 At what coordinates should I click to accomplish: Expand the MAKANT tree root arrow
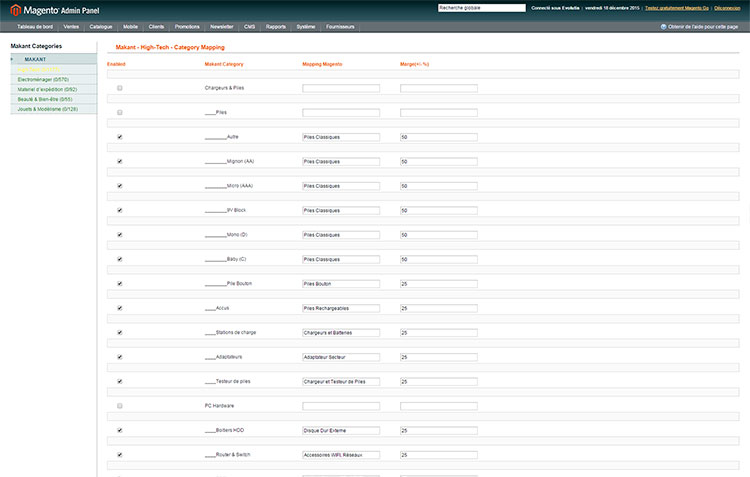(12, 59)
